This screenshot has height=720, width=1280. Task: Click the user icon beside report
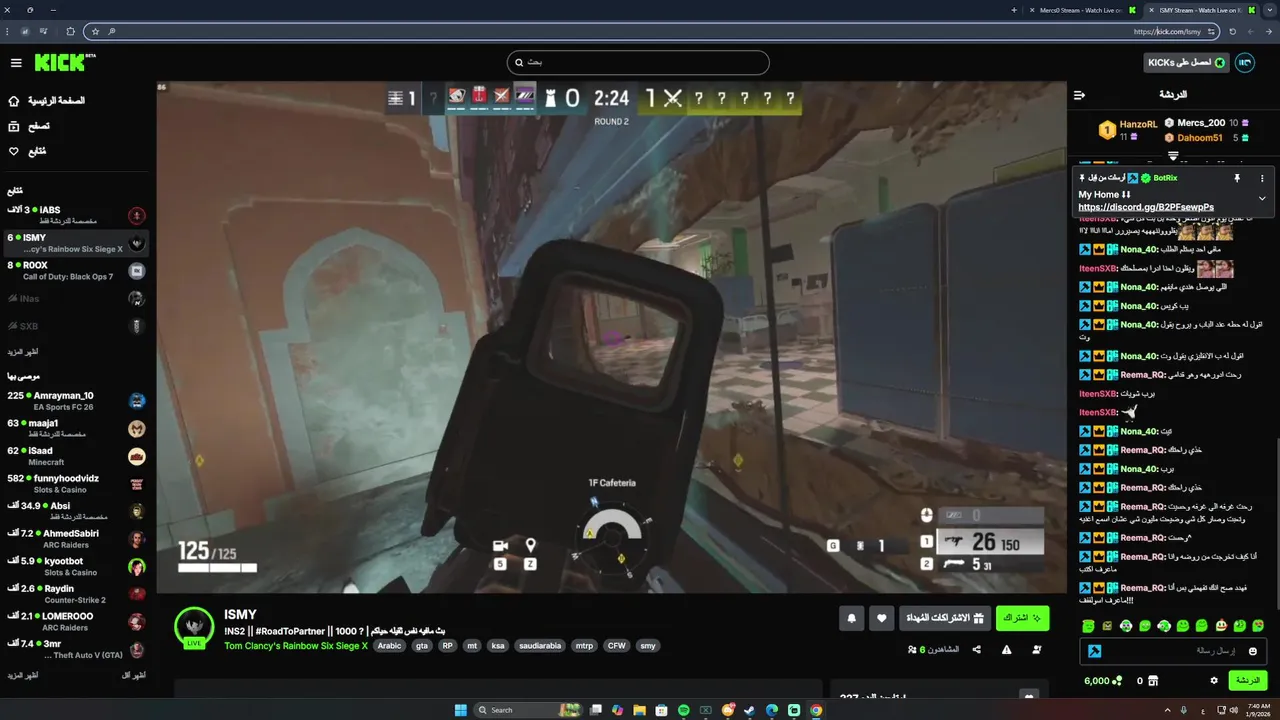tap(1037, 649)
